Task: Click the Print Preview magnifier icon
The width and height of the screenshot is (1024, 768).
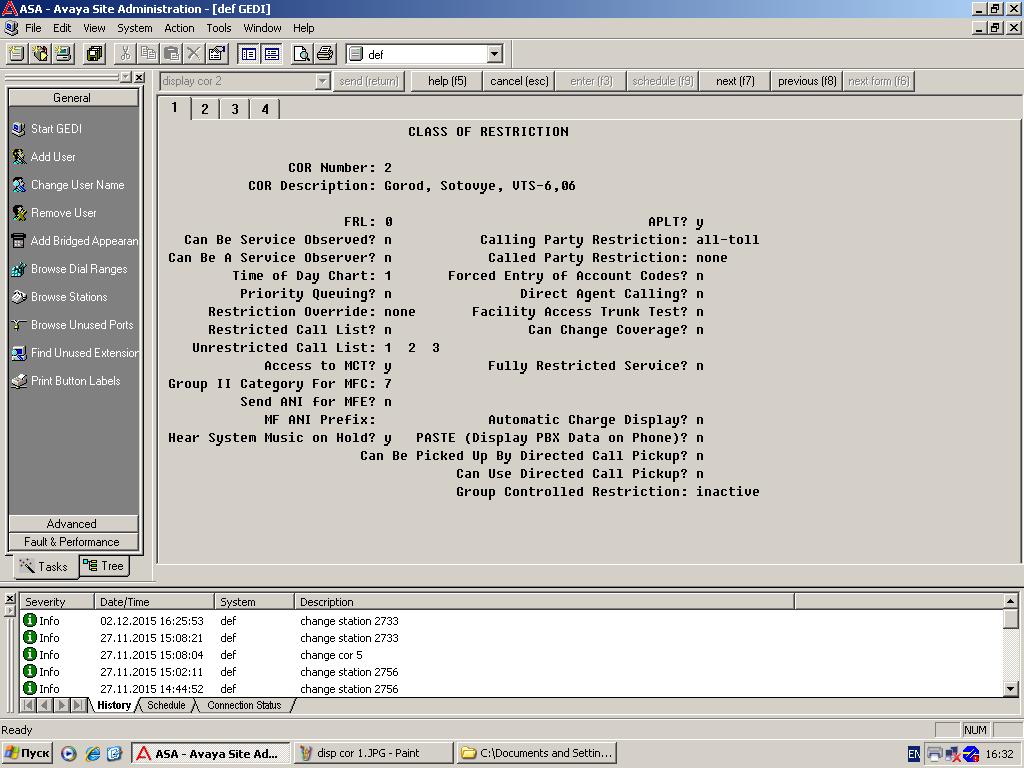Action: tap(302, 54)
